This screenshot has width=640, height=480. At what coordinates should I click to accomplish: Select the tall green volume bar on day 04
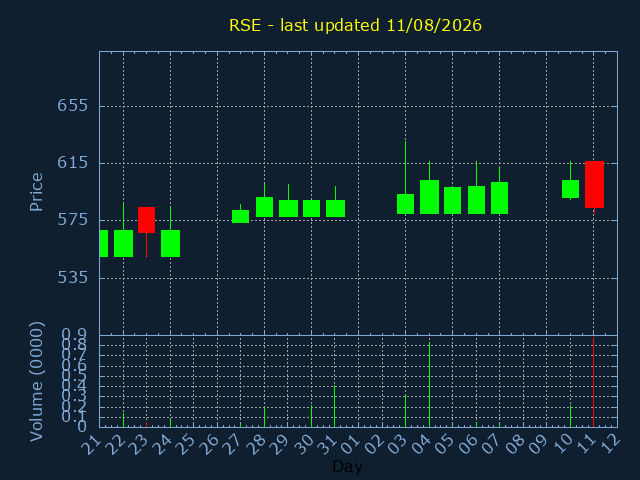[x=429, y=384]
